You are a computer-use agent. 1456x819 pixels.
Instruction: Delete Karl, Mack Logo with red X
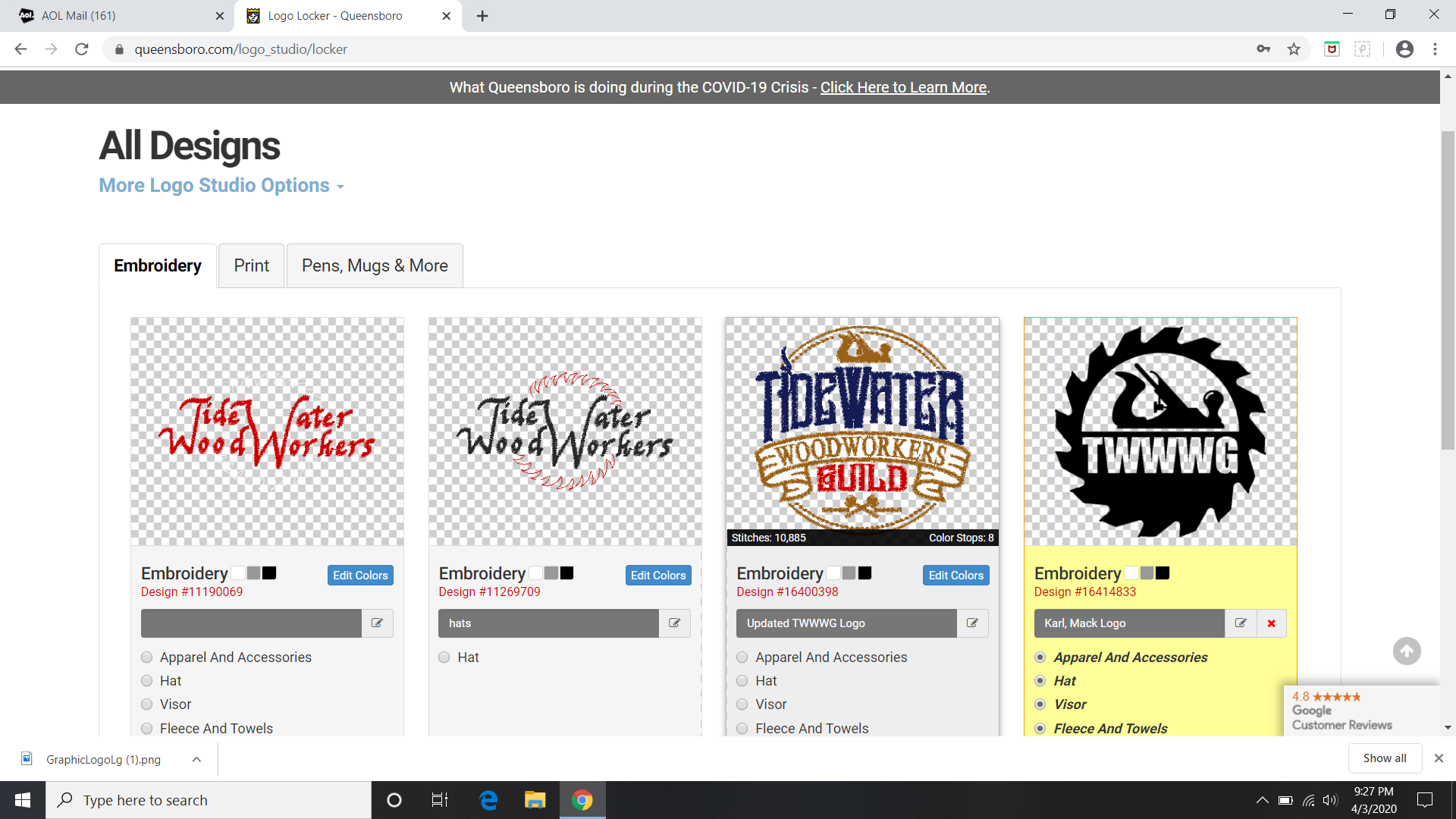pos(1271,623)
